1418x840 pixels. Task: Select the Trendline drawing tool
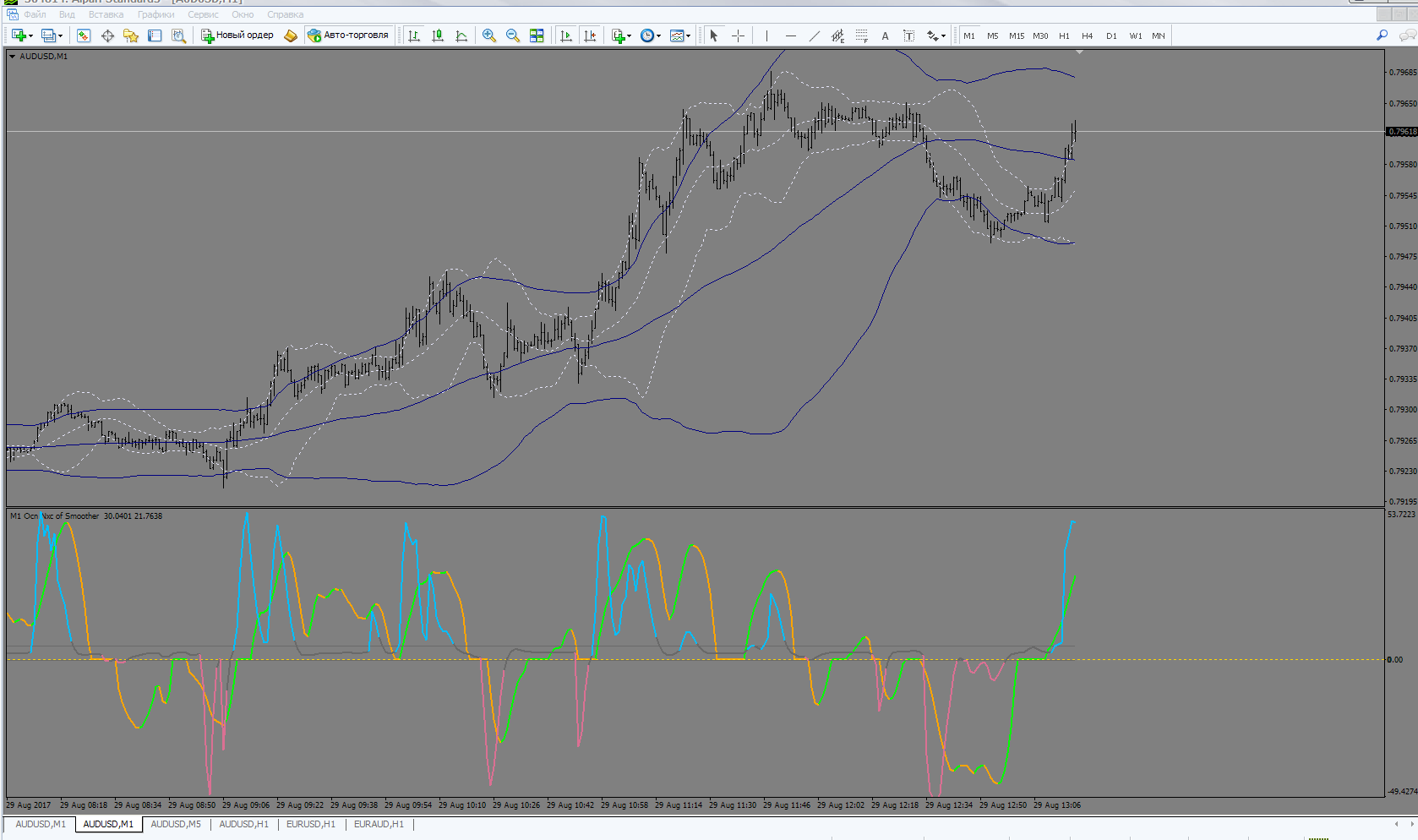pos(814,35)
